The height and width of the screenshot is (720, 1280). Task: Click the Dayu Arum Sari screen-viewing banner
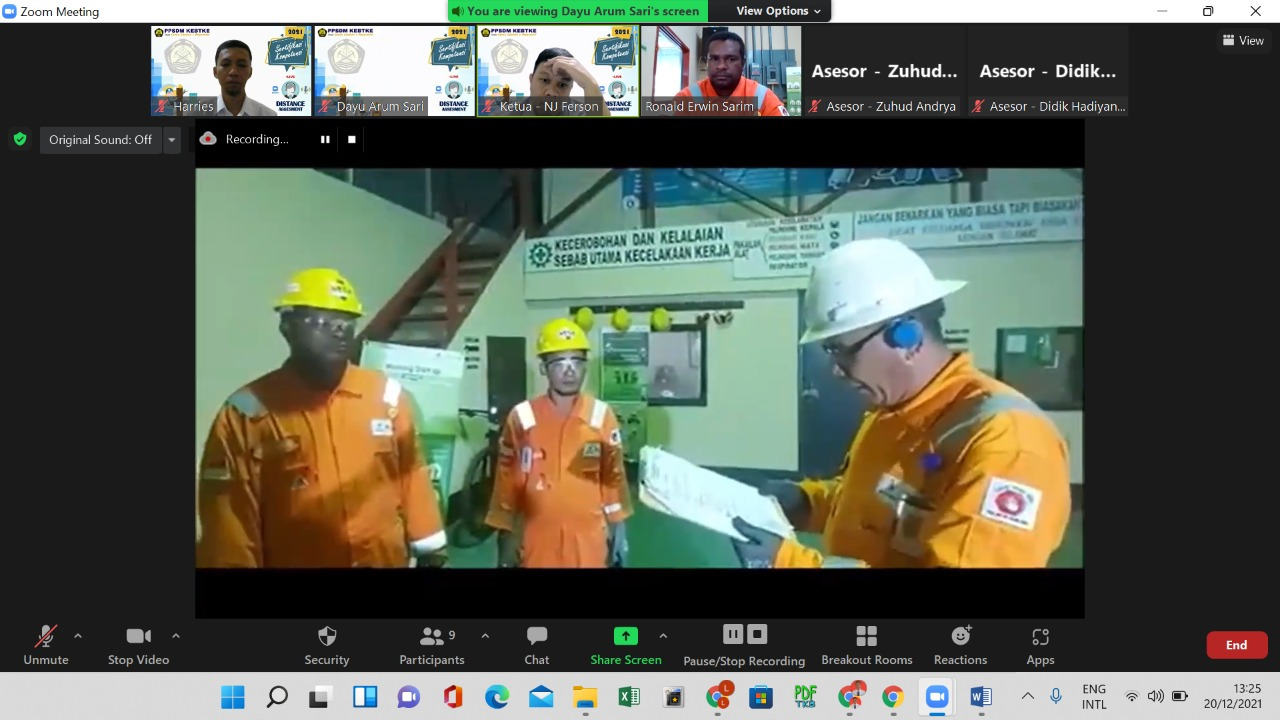point(577,11)
